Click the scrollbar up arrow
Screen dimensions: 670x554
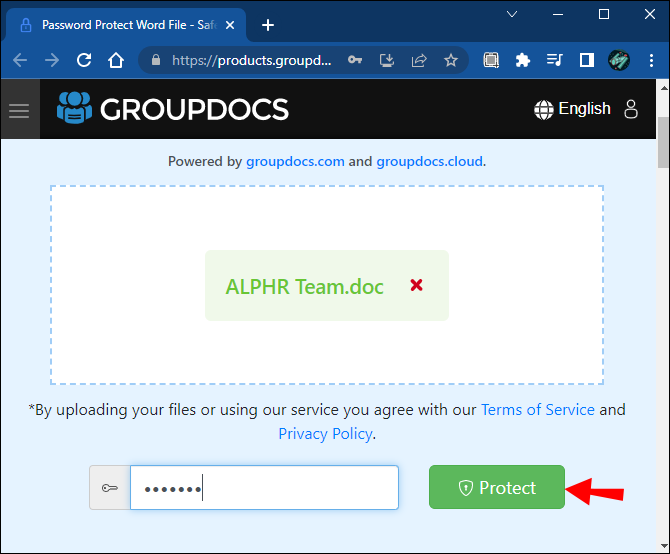point(664,88)
